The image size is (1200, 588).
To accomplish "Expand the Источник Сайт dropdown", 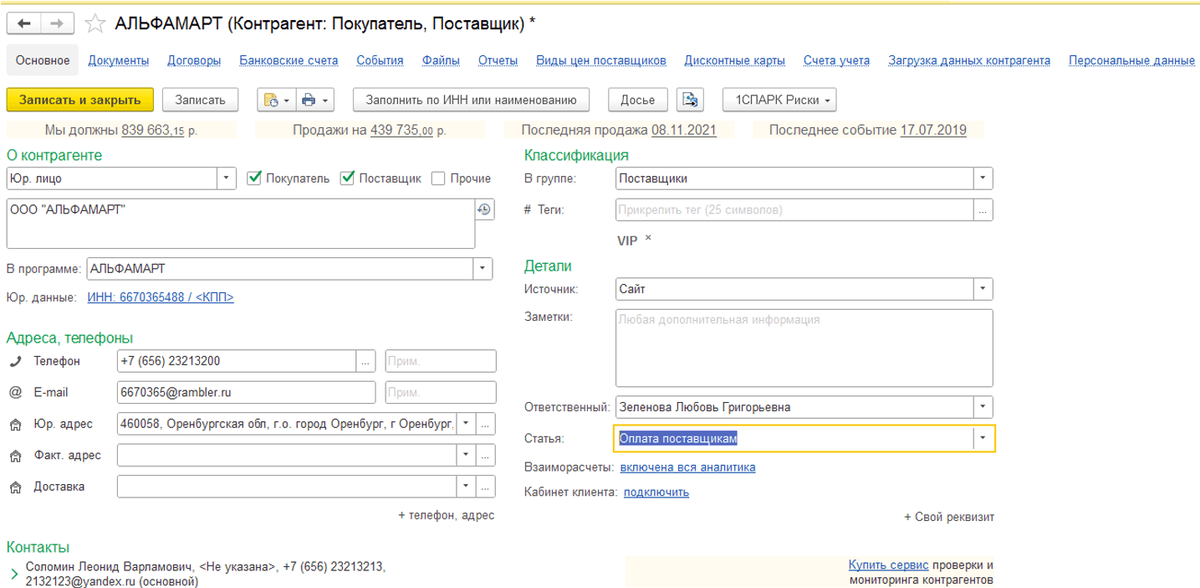I will [984, 289].
